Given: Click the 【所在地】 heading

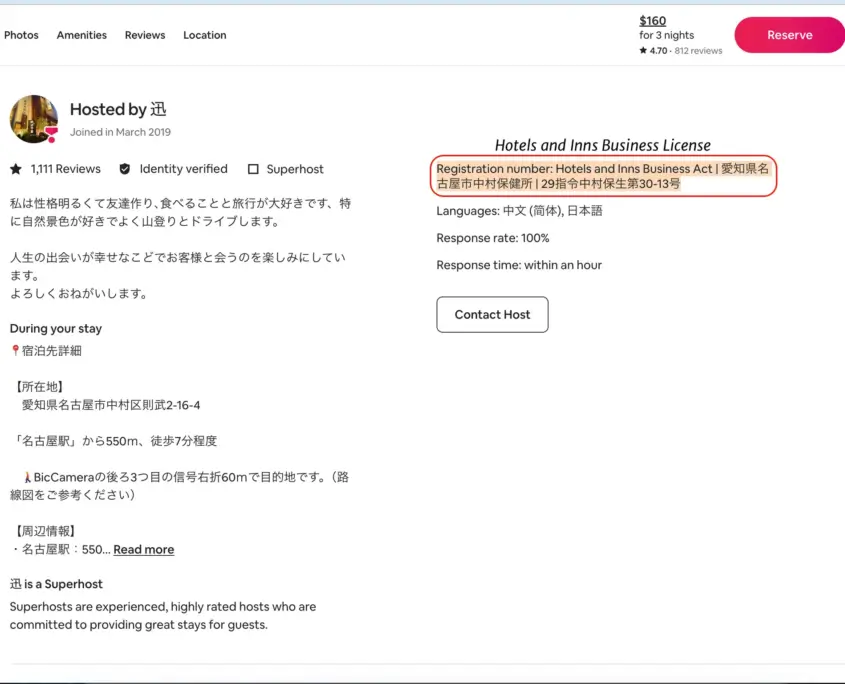Looking at the screenshot, I should pos(39,387).
